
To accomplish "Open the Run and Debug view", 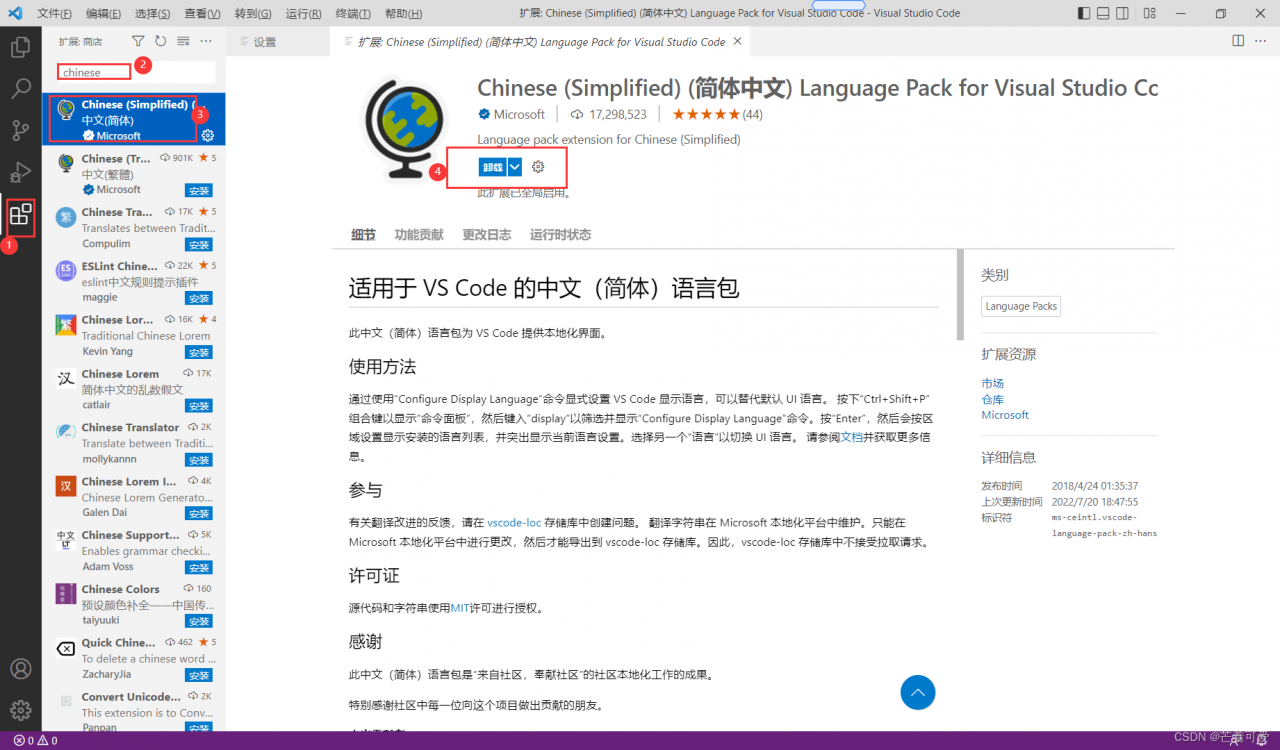I will pyautogui.click(x=20, y=172).
